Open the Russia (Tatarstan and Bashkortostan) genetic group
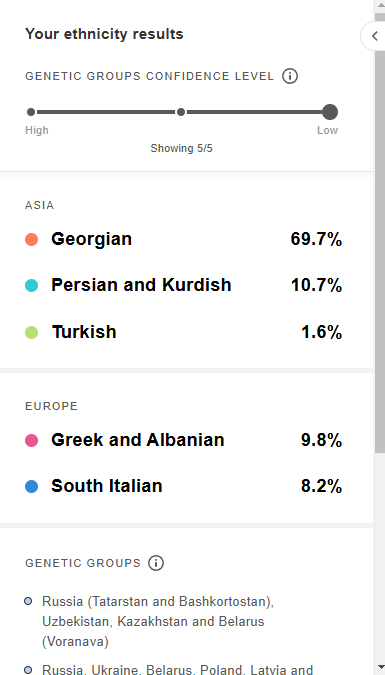 click(x=158, y=621)
